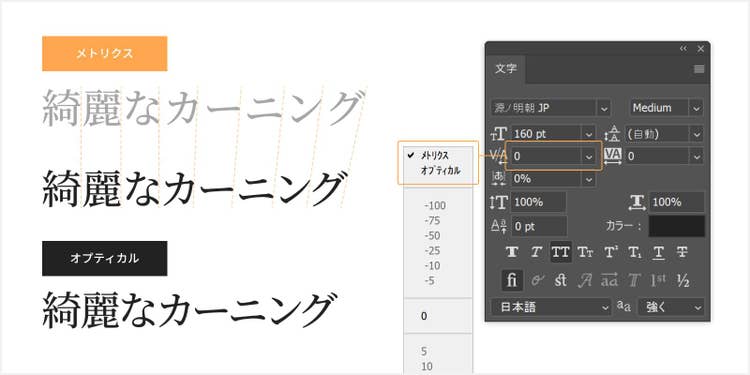Click swash OpenType icon
Image resolution: width=750 pixels, height=375 pixels.
[x=585, y=281]
